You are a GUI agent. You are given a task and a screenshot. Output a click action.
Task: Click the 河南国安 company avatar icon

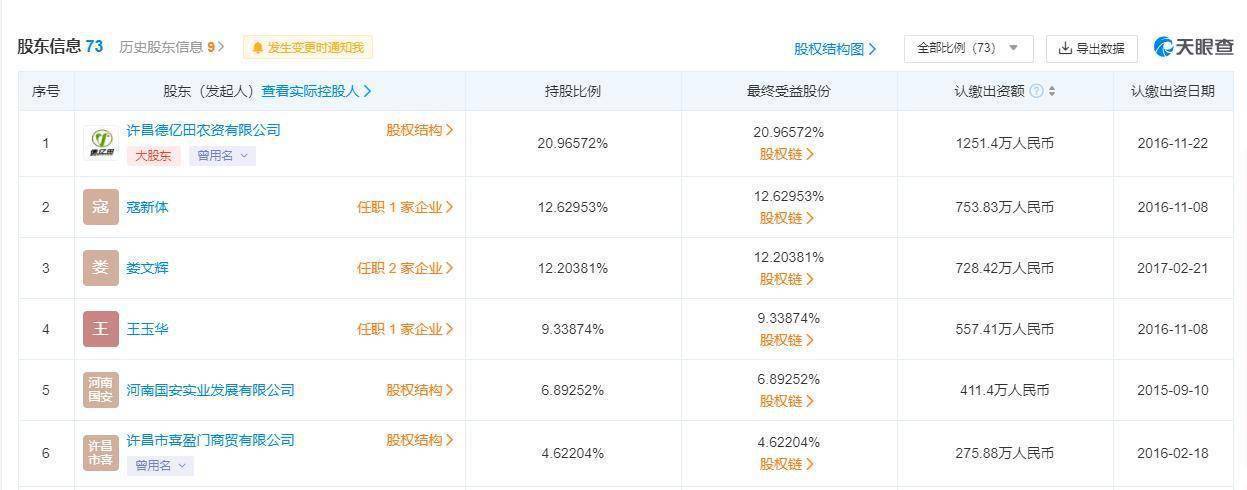point(101,390)
